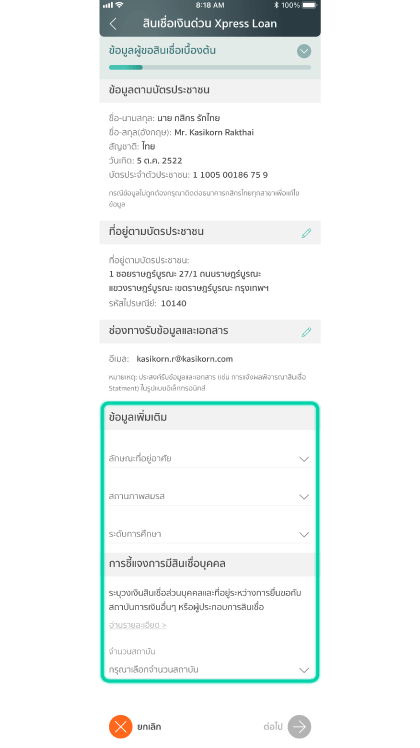Click the email address kasikorn.r@kasikorn.com
The width and height of the screenshot is (420, 748).
pyautogui.click(x=185, y=359)
